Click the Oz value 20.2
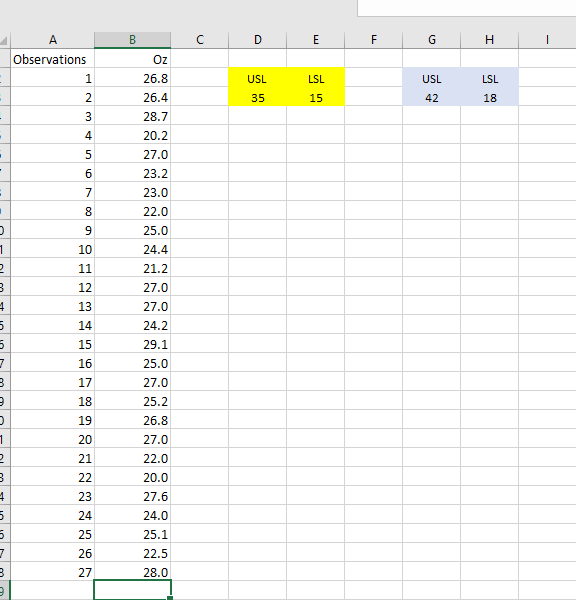Screen dimensions: 576x600 point(132,135)
